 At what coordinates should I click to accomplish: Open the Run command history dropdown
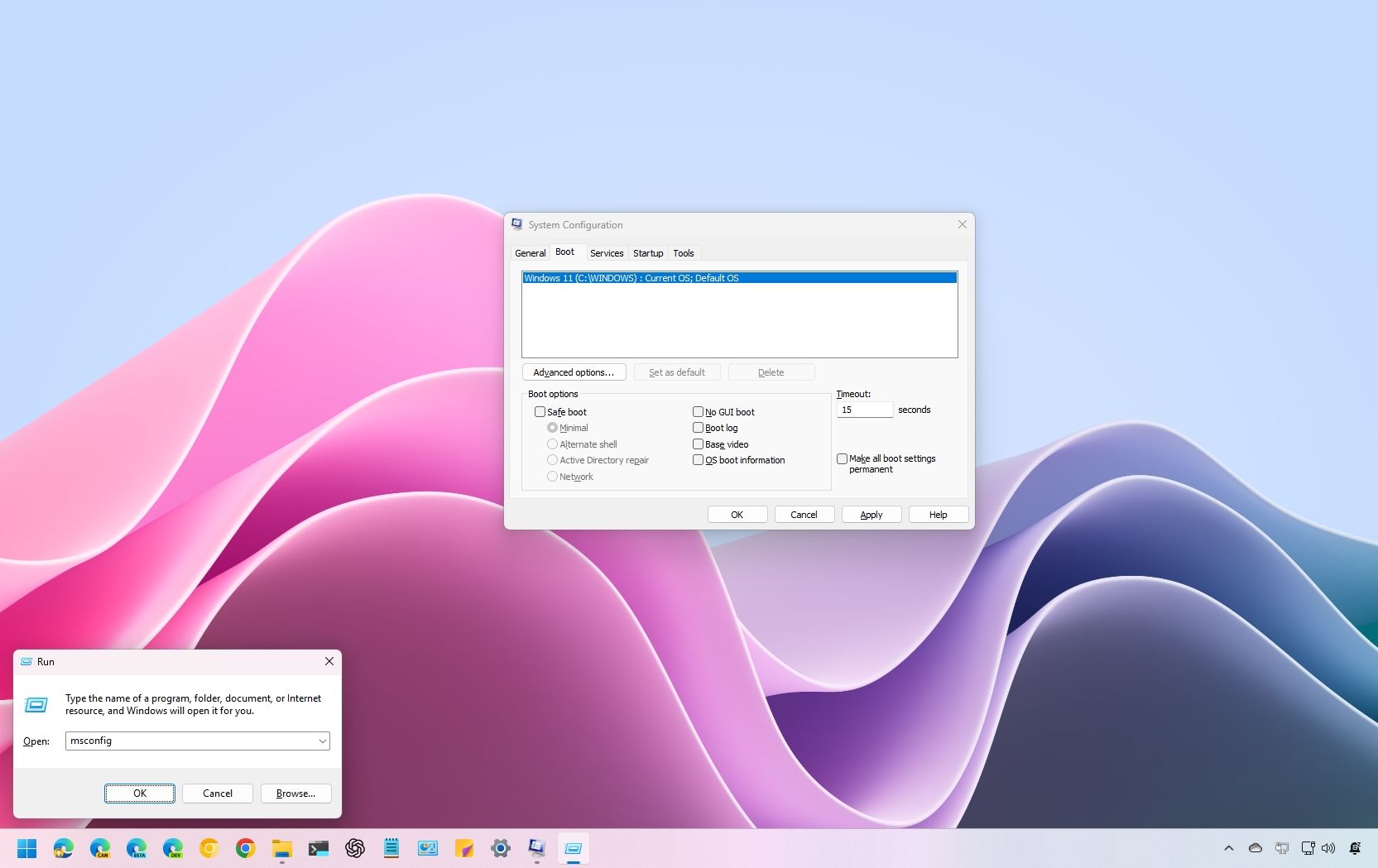[x=323, y=741]
